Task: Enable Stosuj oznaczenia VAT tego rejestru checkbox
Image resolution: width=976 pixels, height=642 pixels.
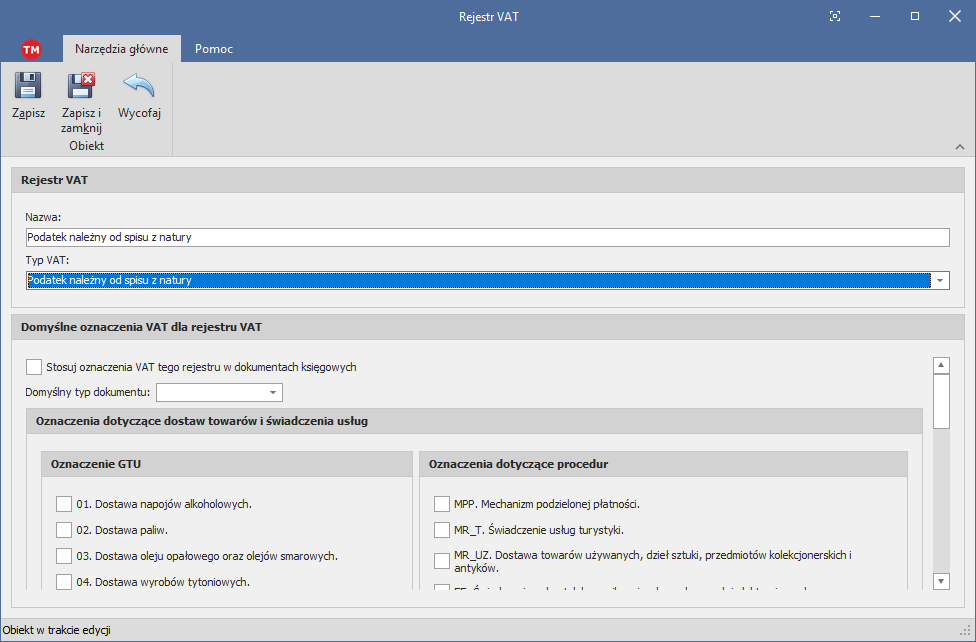Action: 35,367
